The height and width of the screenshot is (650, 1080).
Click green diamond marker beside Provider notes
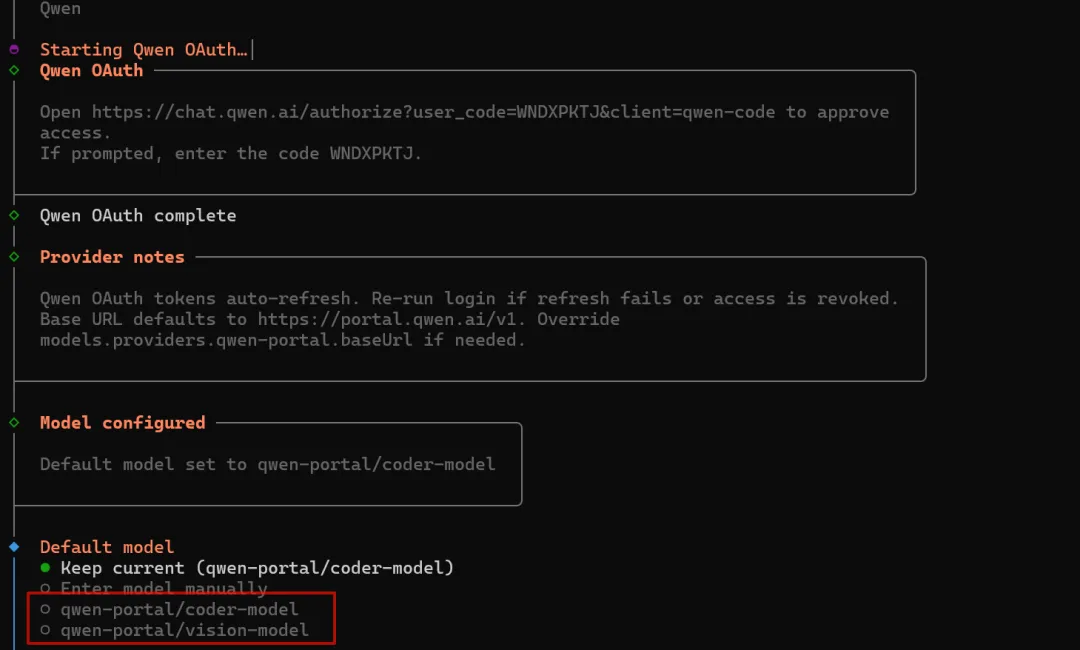(x=14, y=257)
